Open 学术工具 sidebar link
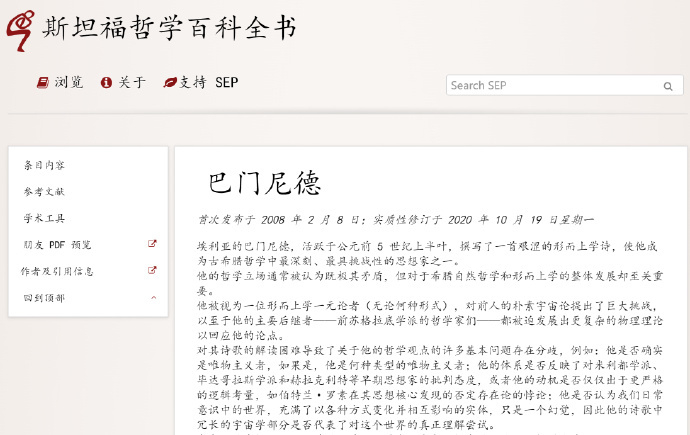The height and width of the screenshot is (435, 690). tap(44, 218)
